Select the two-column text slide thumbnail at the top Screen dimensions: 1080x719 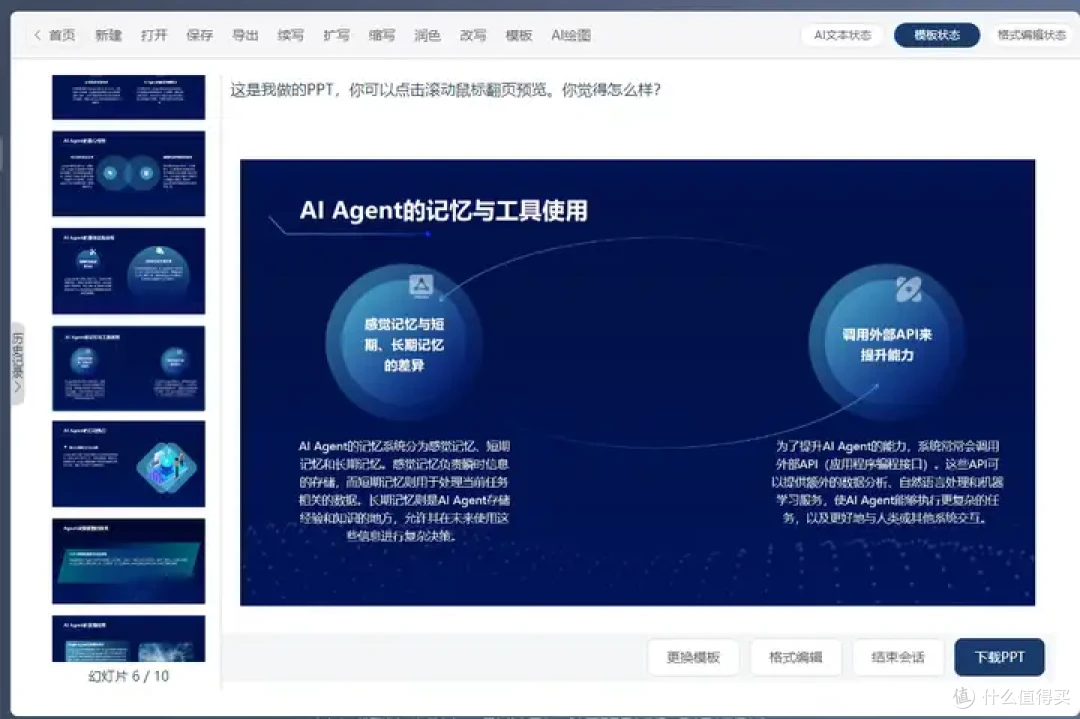coord(129,97)
